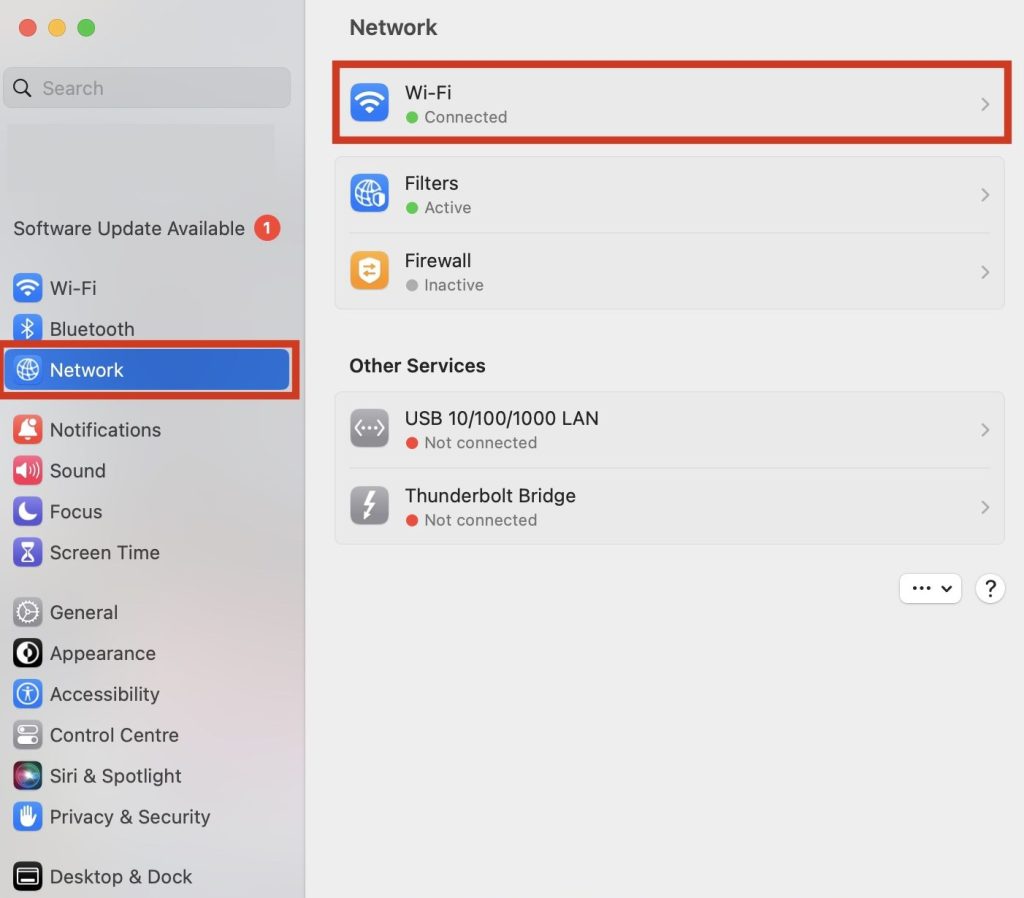Select Sound in the sidebar list
This screenshot has height=898, width=1024.
pyautogui.click(x=147, y=471)
